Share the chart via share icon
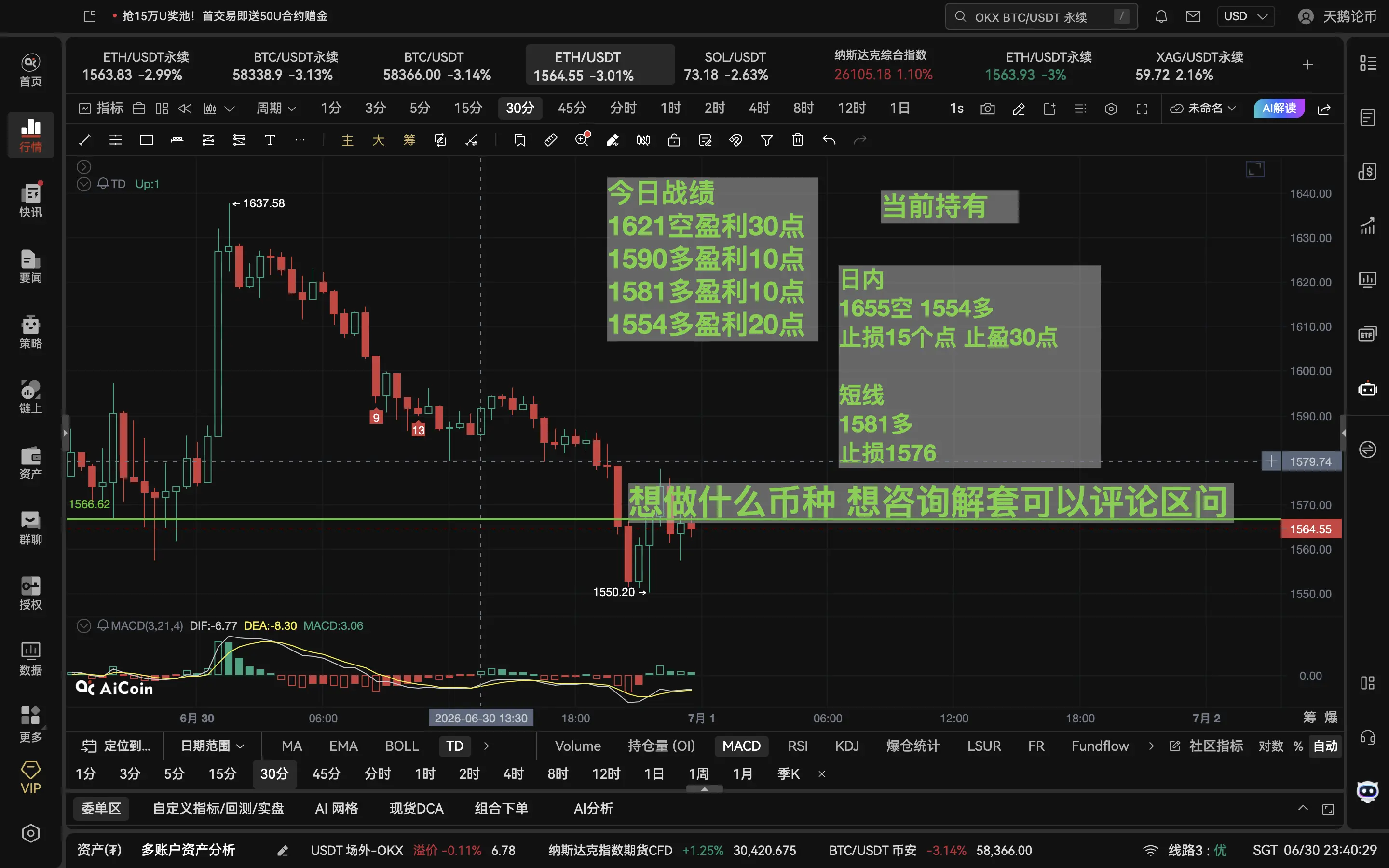1389x868 pixels. point(1324,108)
